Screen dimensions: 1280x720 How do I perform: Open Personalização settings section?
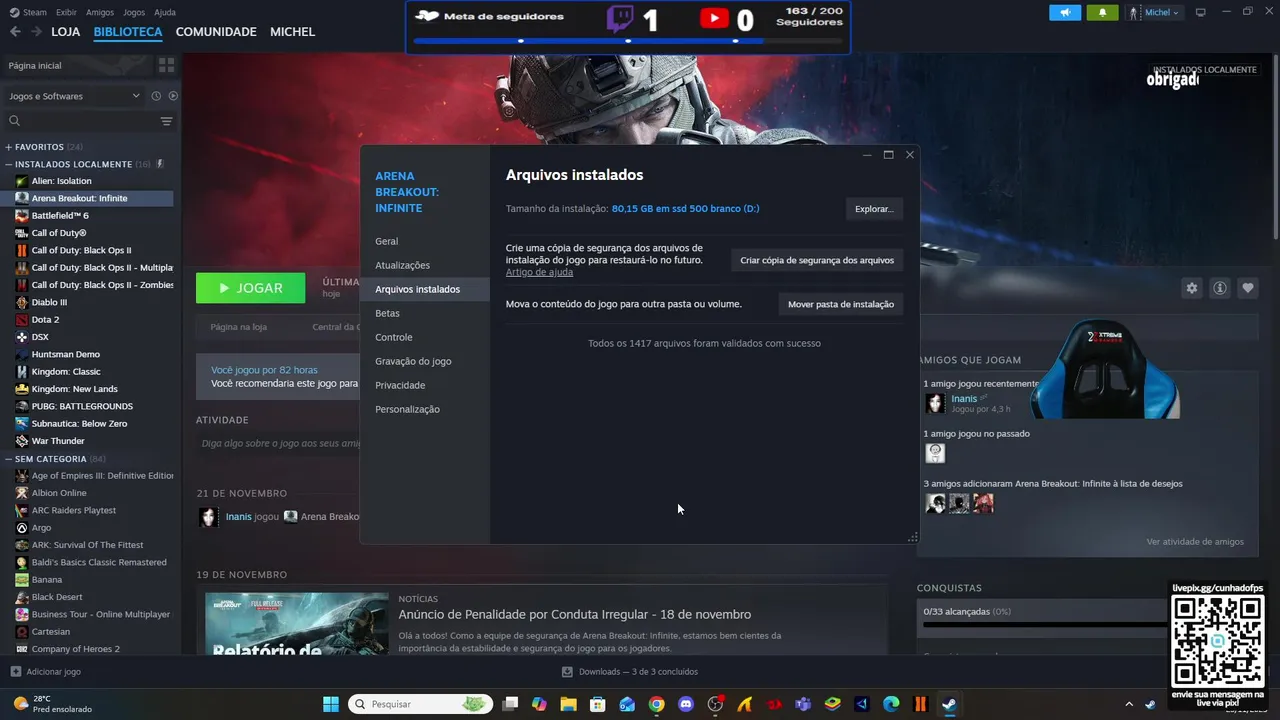pyautogui.click(x=424, y=409)
